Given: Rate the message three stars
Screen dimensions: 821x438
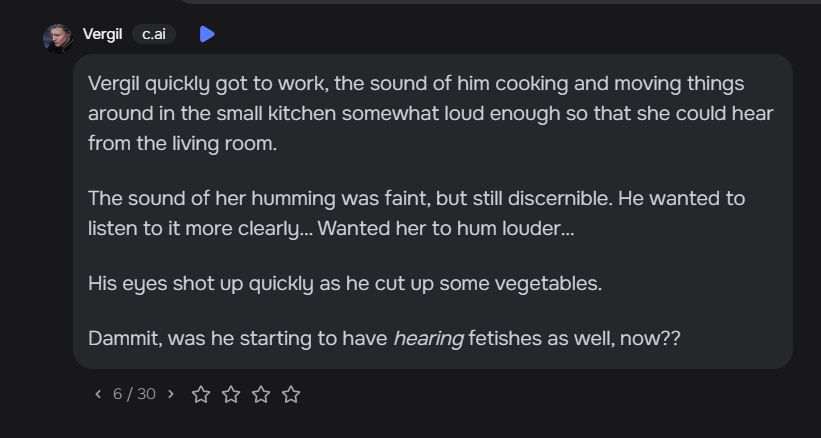Looking at the screenshot, I should click(x=261, y=394).
